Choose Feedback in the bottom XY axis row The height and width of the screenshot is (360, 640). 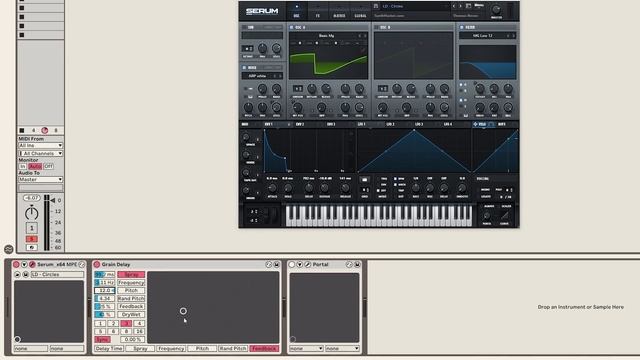264,349
